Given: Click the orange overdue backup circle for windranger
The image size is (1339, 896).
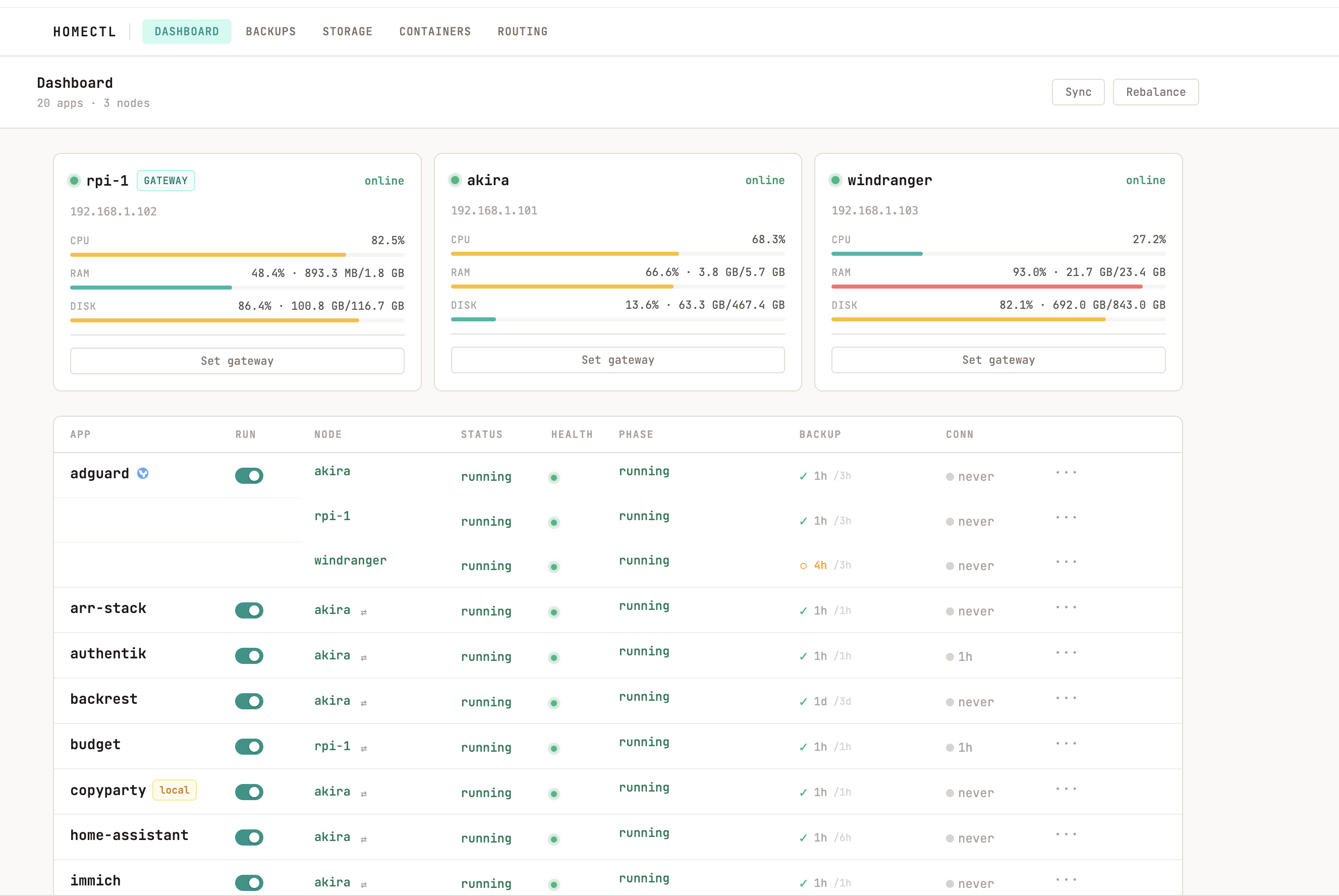Looking at the screenshot, I should click(x=804, y=566).
